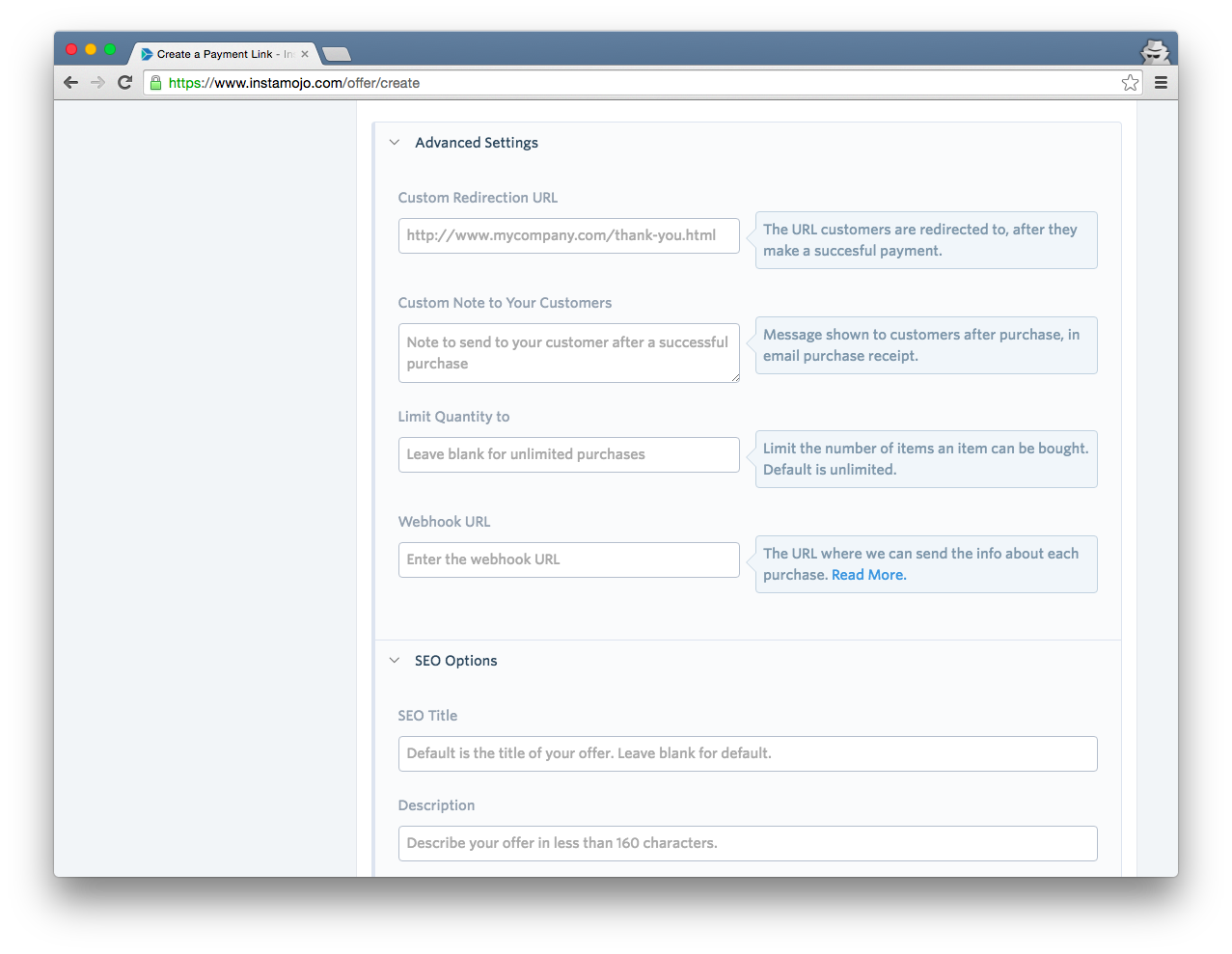Focus the SEO Description input box

(747, 843)
